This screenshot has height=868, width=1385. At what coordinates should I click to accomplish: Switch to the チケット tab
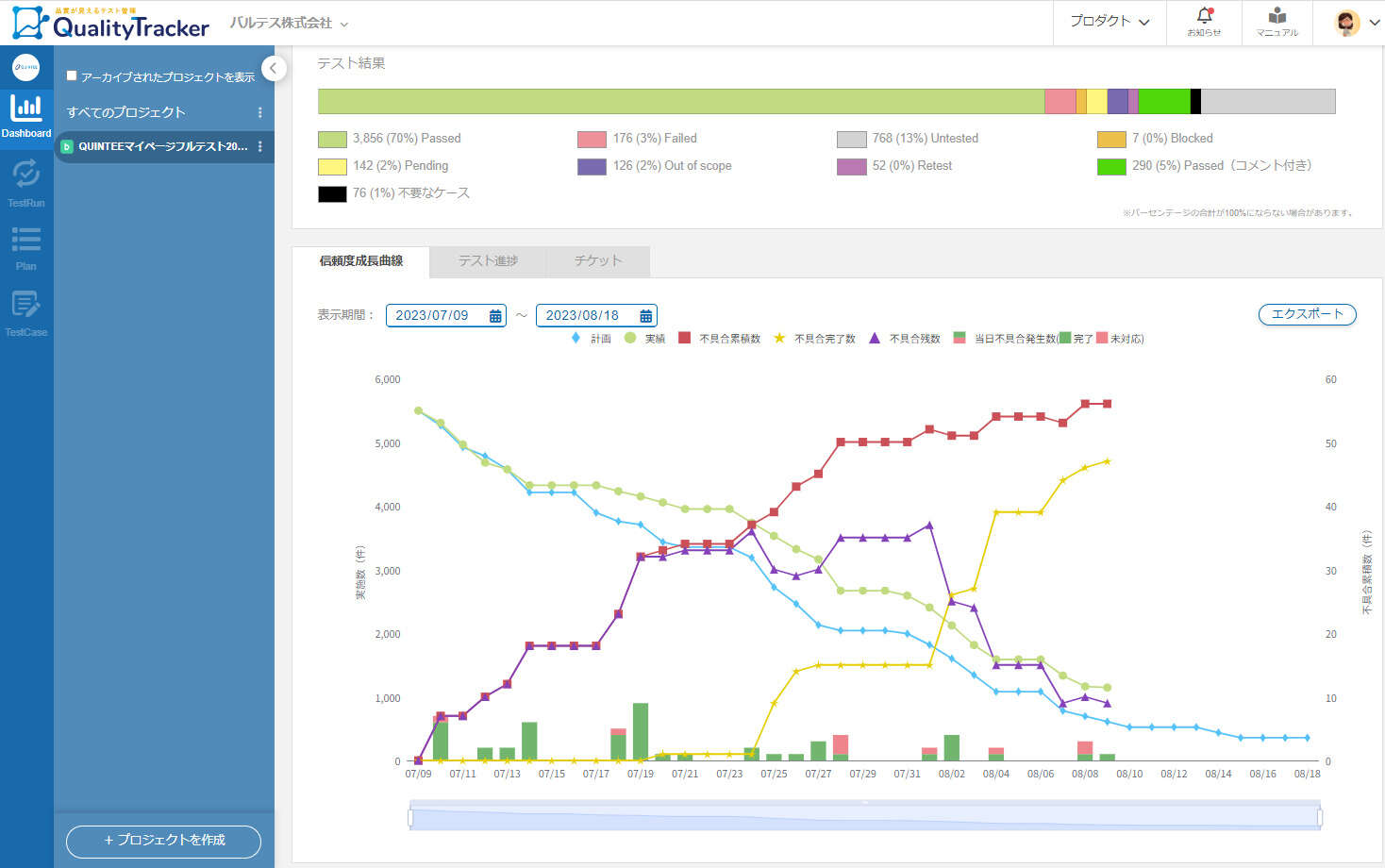point(598,261)
